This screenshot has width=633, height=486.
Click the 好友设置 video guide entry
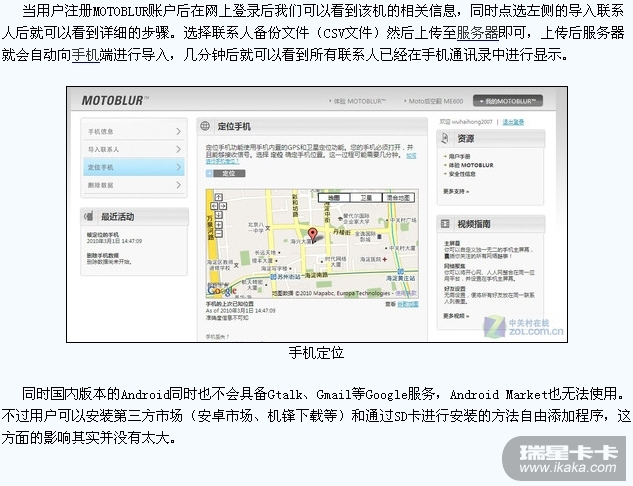coord(455,289)
